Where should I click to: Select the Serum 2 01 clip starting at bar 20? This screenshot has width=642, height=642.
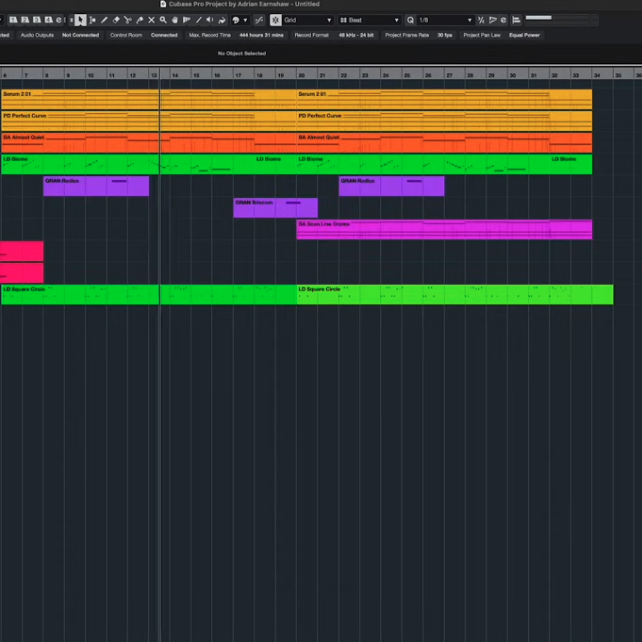[x=444, y=99]
